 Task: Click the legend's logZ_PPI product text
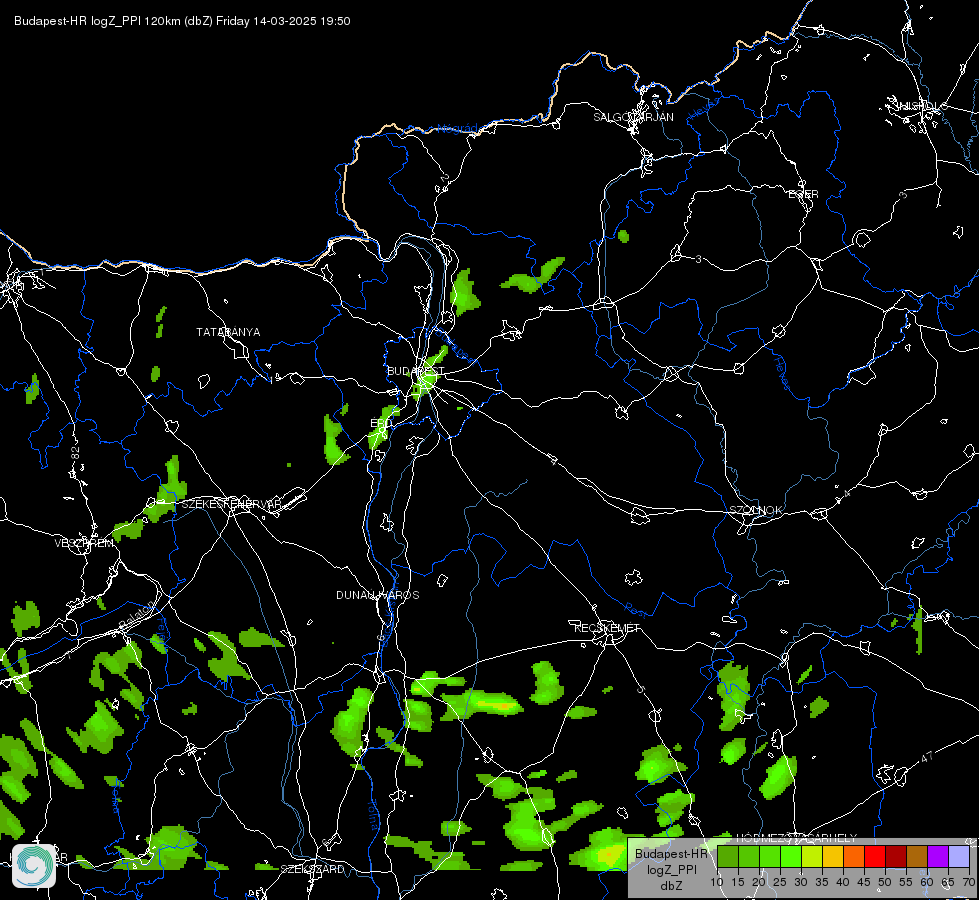pyautogui.click(x=672, y=869)
